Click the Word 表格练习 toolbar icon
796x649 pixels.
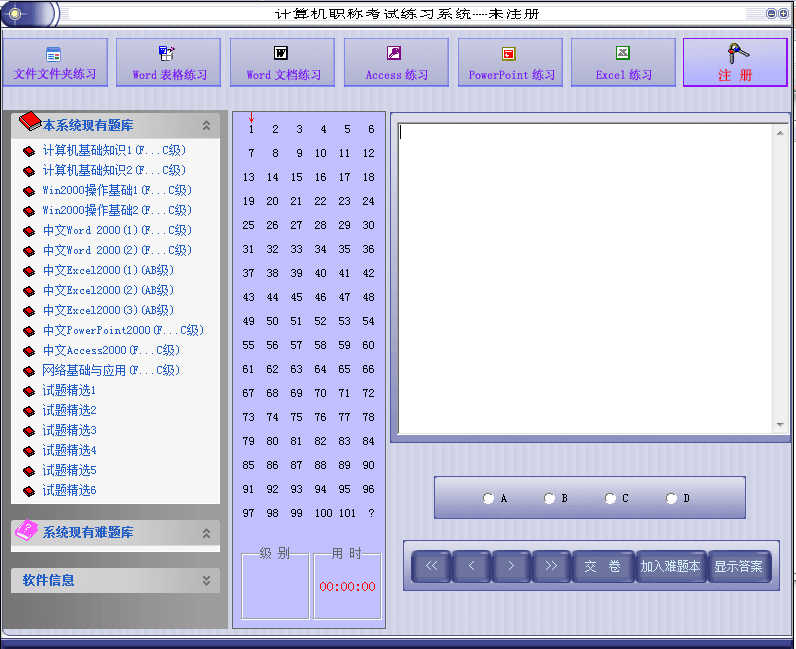[x=168, y=54]
